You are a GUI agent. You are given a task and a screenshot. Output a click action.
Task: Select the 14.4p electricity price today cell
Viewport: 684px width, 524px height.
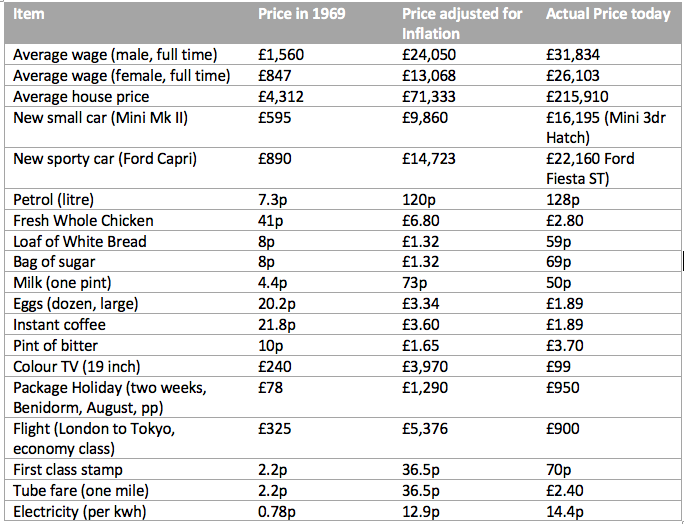(564, 511)
